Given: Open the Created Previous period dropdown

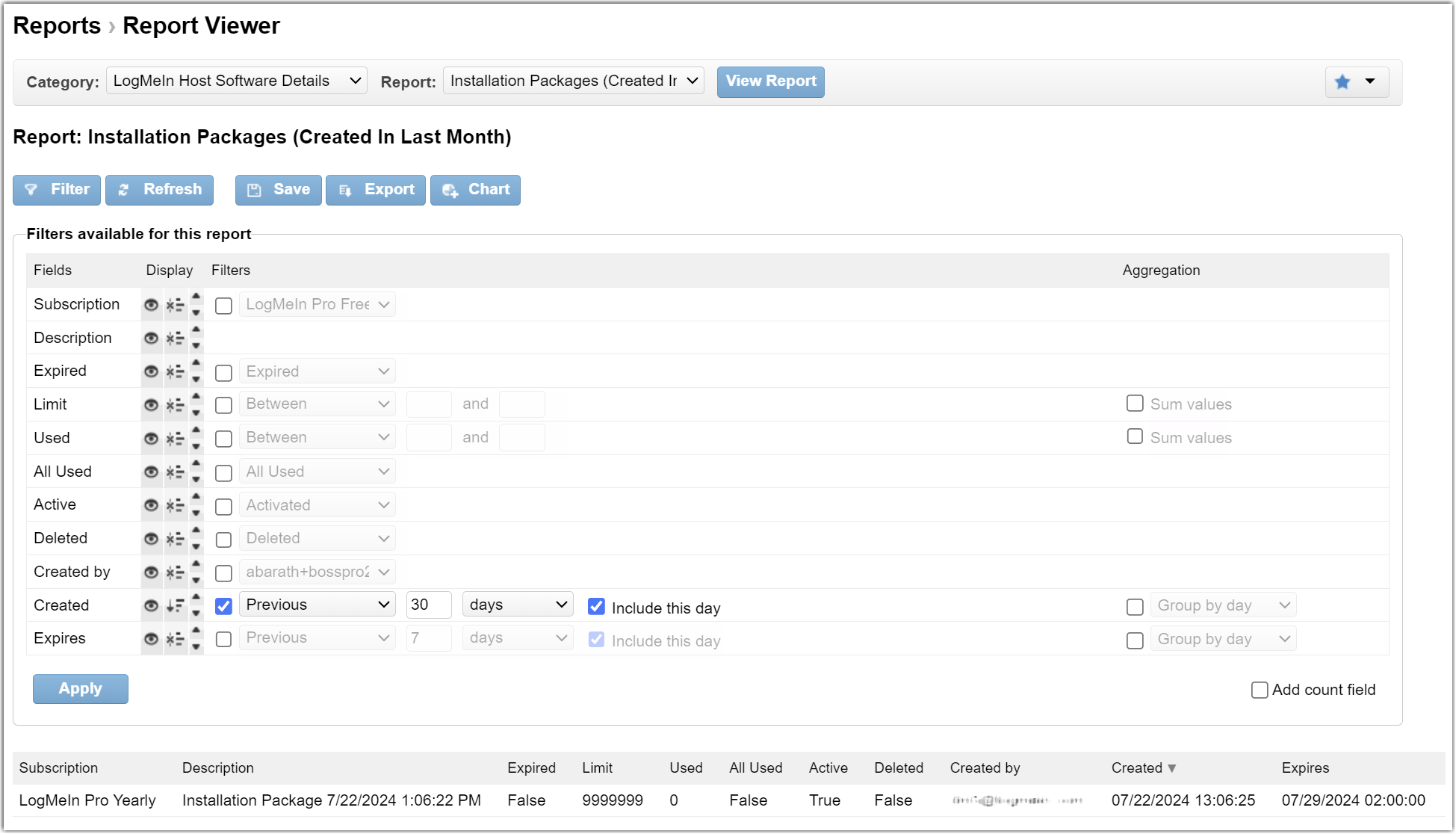Looking at the screenshot, I should coord(317,605).
